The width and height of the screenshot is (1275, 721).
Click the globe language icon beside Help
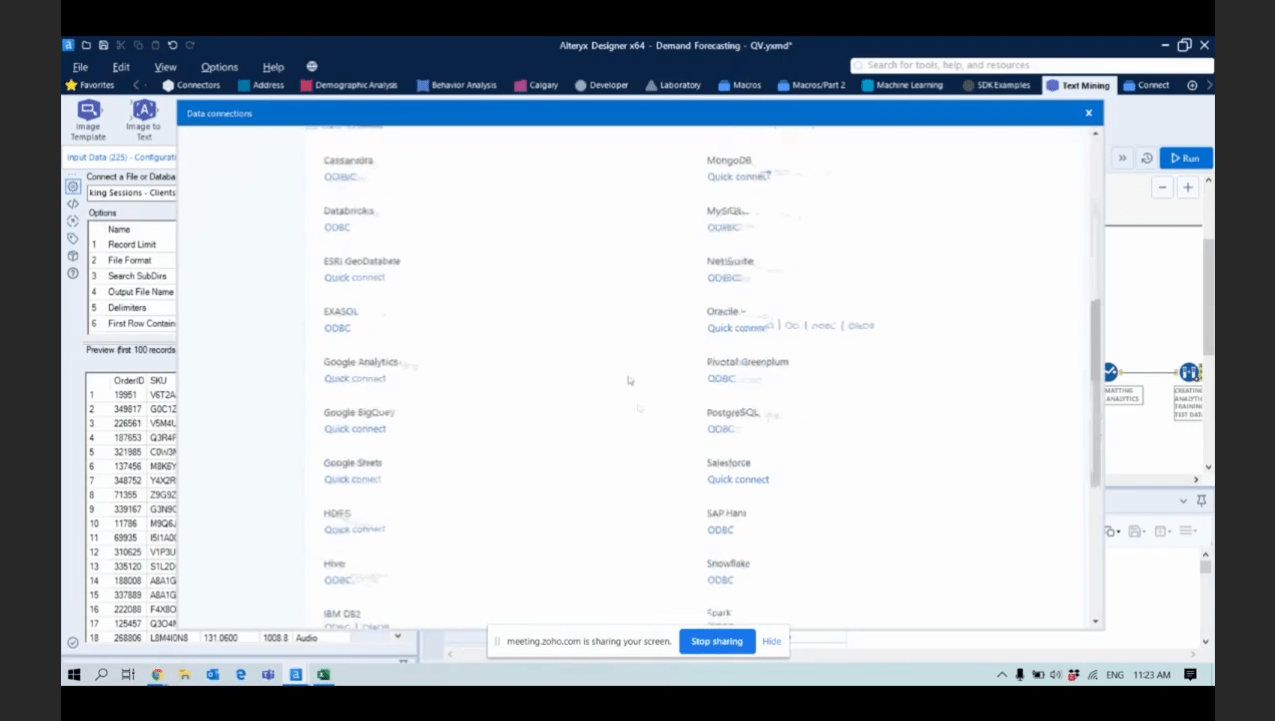[312, 67]
